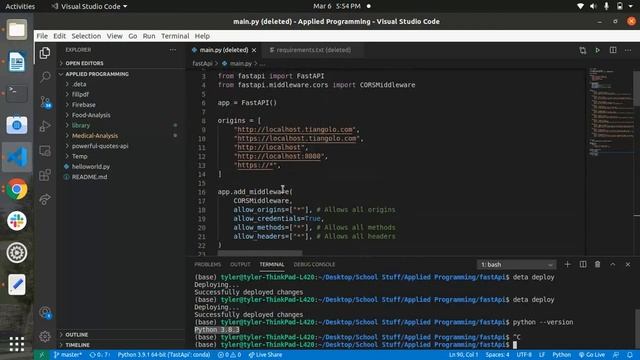Open the Run menu
Screen dimensions: 640x360
point(149,36)
